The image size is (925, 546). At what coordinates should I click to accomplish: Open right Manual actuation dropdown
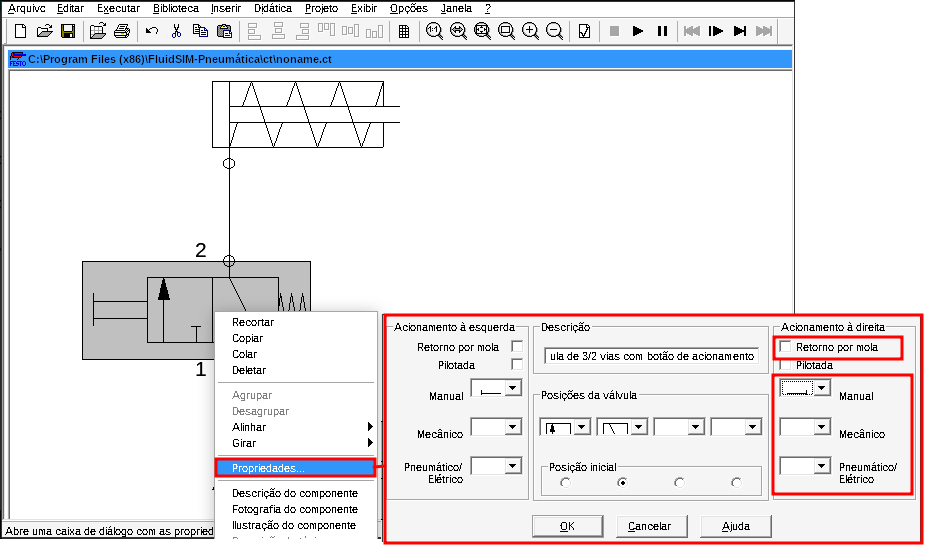click(x=822, y=388)
